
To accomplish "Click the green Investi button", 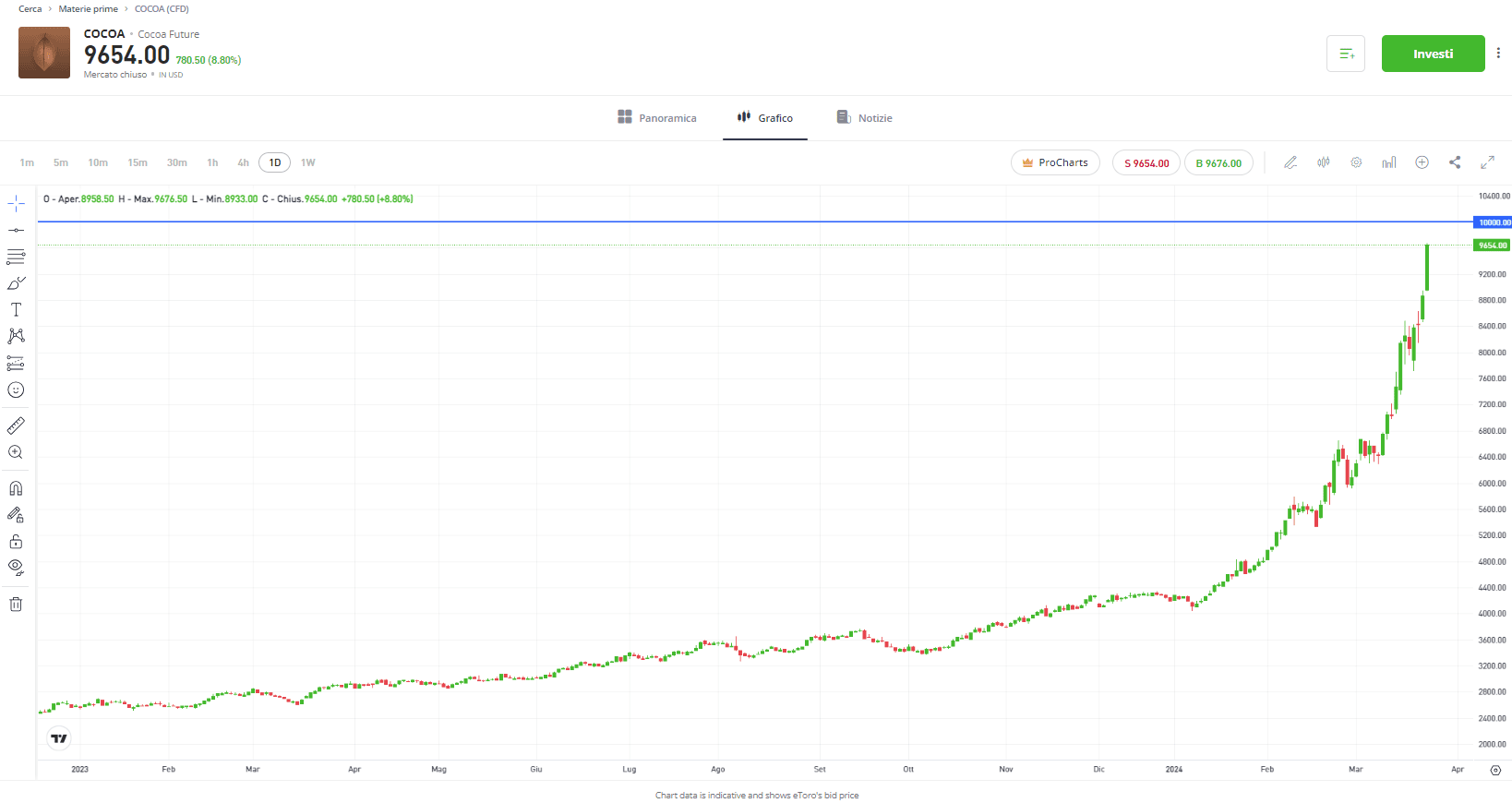I will pos(1433,54).
